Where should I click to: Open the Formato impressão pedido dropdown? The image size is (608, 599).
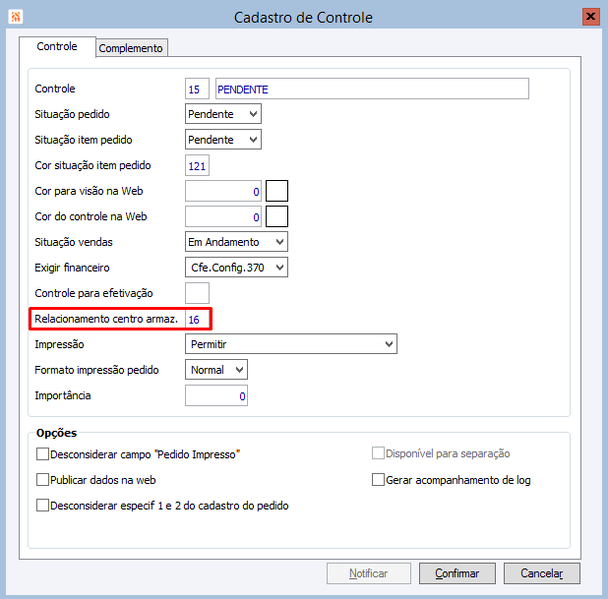click(216, 370)
